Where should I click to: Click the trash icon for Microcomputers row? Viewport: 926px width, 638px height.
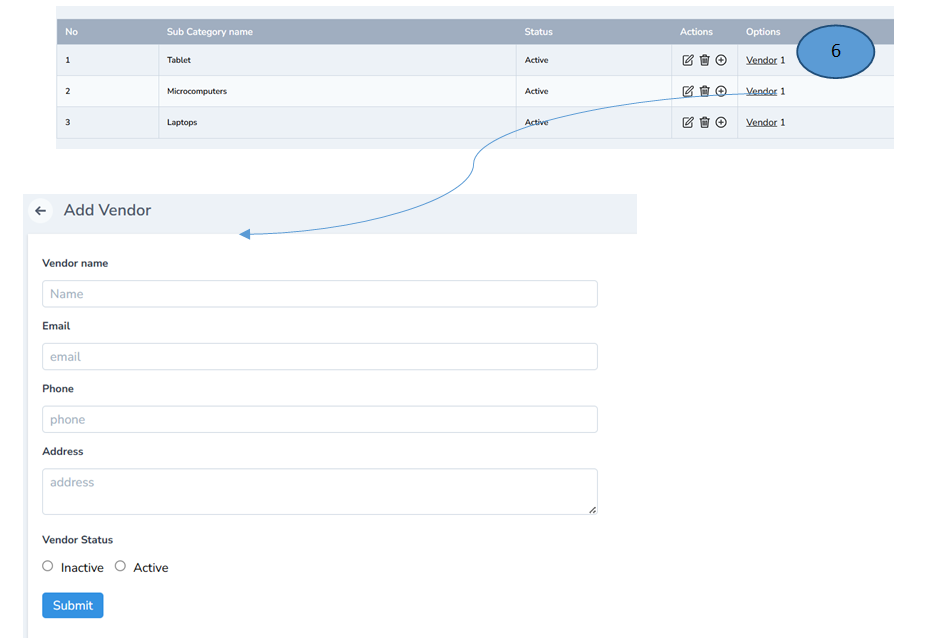point(704,91)
